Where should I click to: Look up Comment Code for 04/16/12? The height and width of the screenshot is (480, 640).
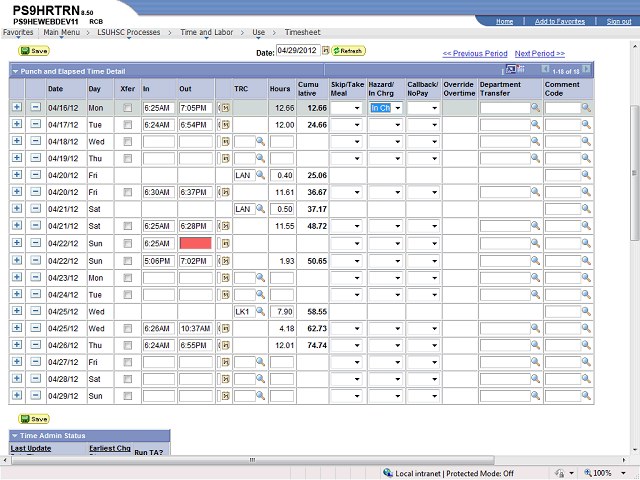586,108
